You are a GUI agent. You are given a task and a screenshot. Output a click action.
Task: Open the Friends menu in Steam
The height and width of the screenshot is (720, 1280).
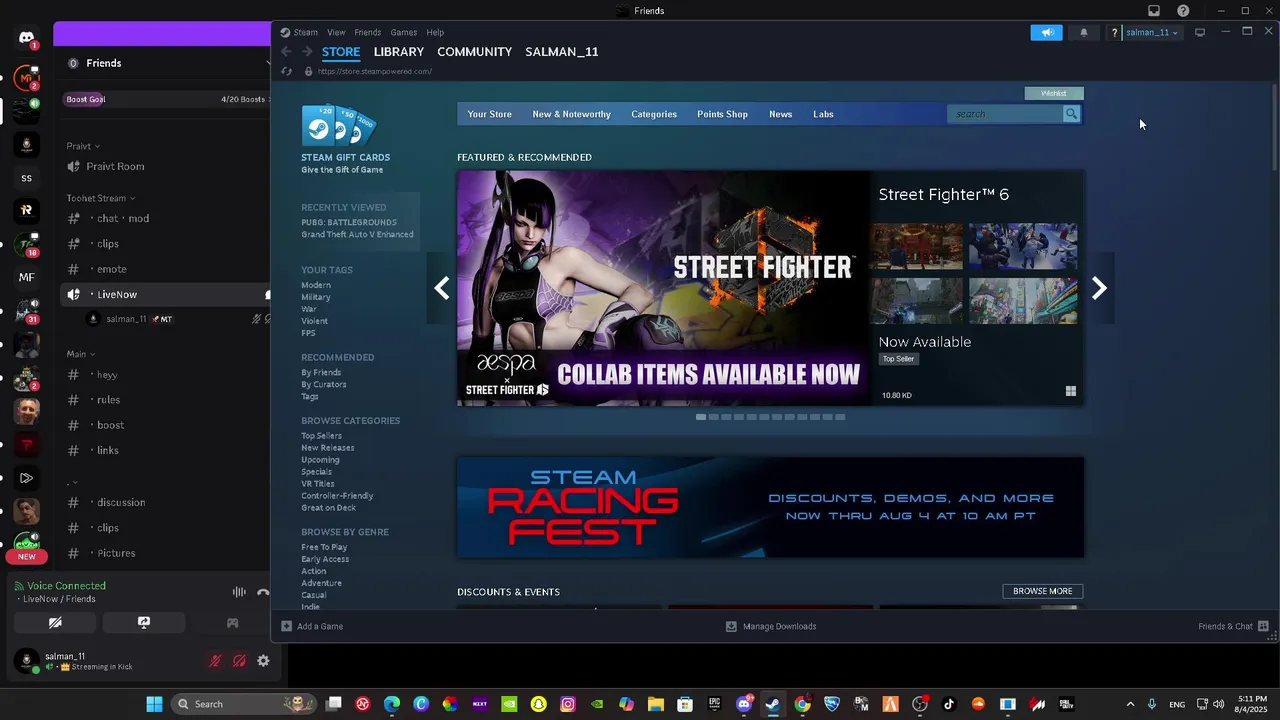coord(368,32)
